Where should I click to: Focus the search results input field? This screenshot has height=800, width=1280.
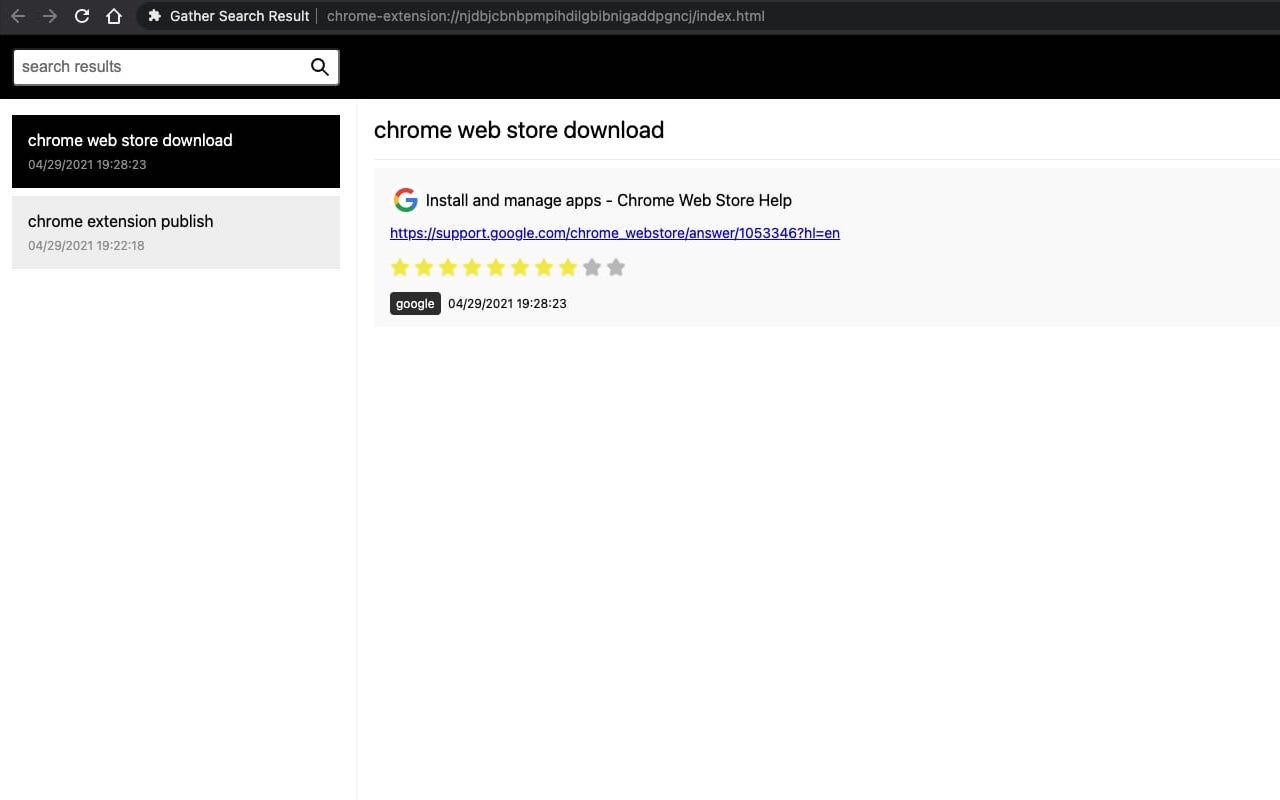(176, 67)
